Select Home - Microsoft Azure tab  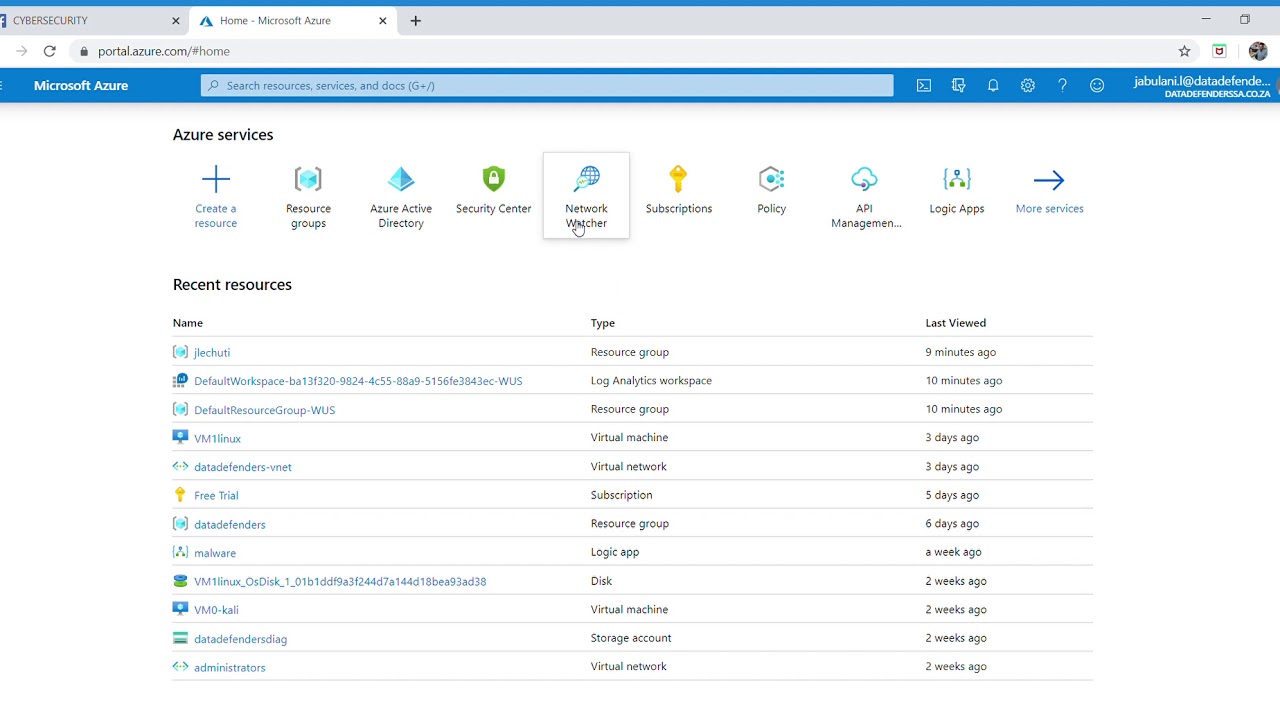[x=292, y=20]
